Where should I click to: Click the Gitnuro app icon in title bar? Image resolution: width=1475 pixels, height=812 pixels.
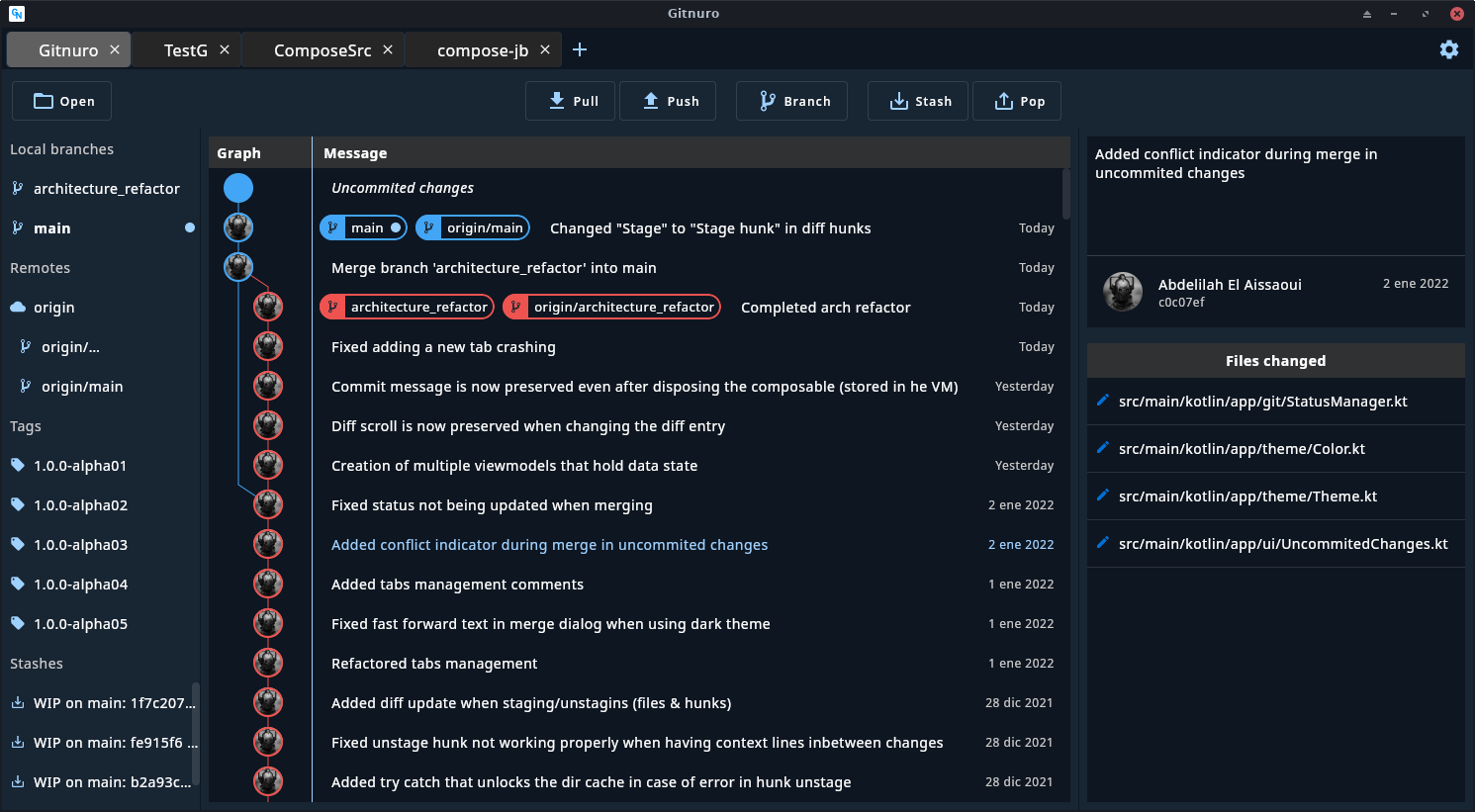[16, 14]
